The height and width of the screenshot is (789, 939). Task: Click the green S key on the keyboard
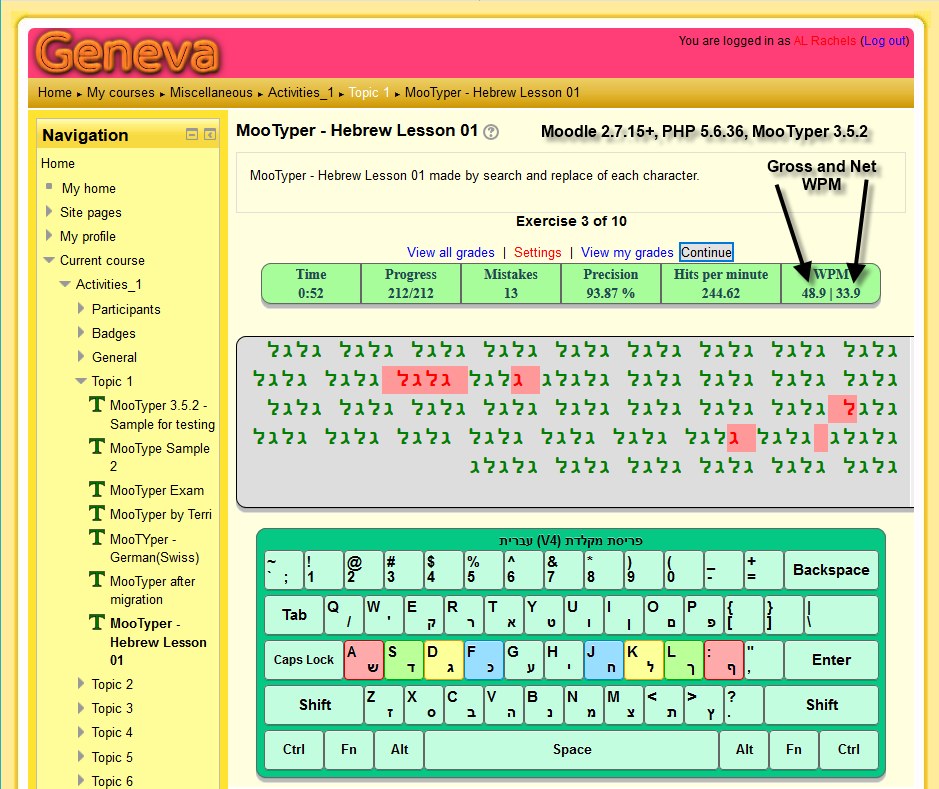point(404,660)
